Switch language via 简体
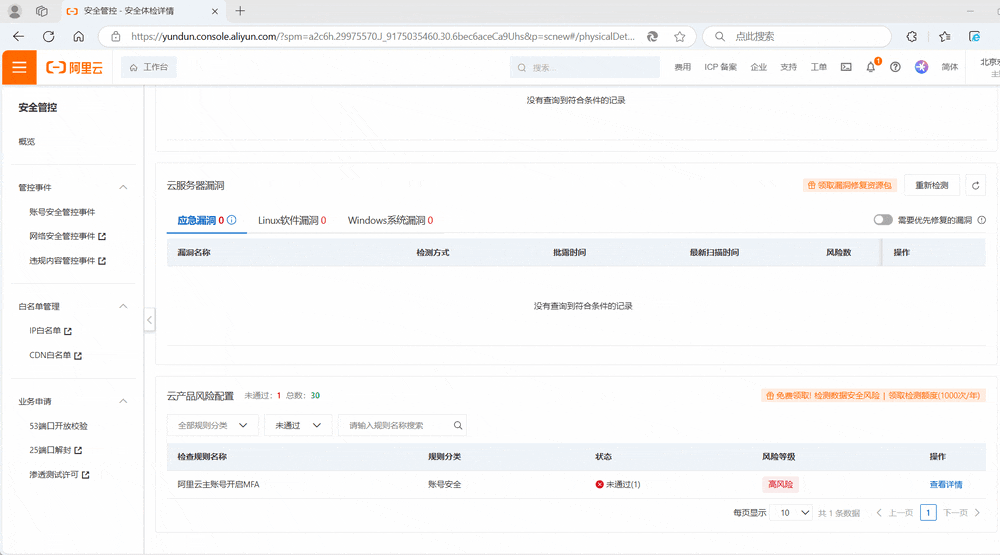The width and height of the screenshot is (1000, 555). coord(950,67)
